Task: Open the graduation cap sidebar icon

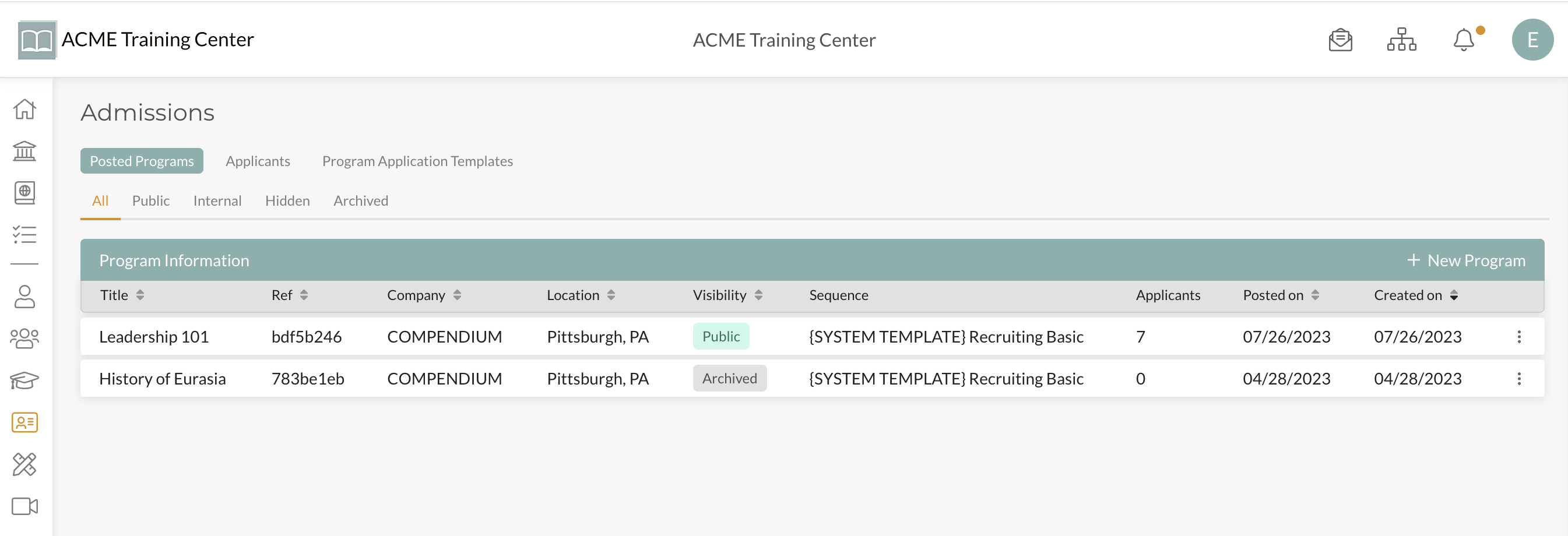Action: tap(24, 381)
